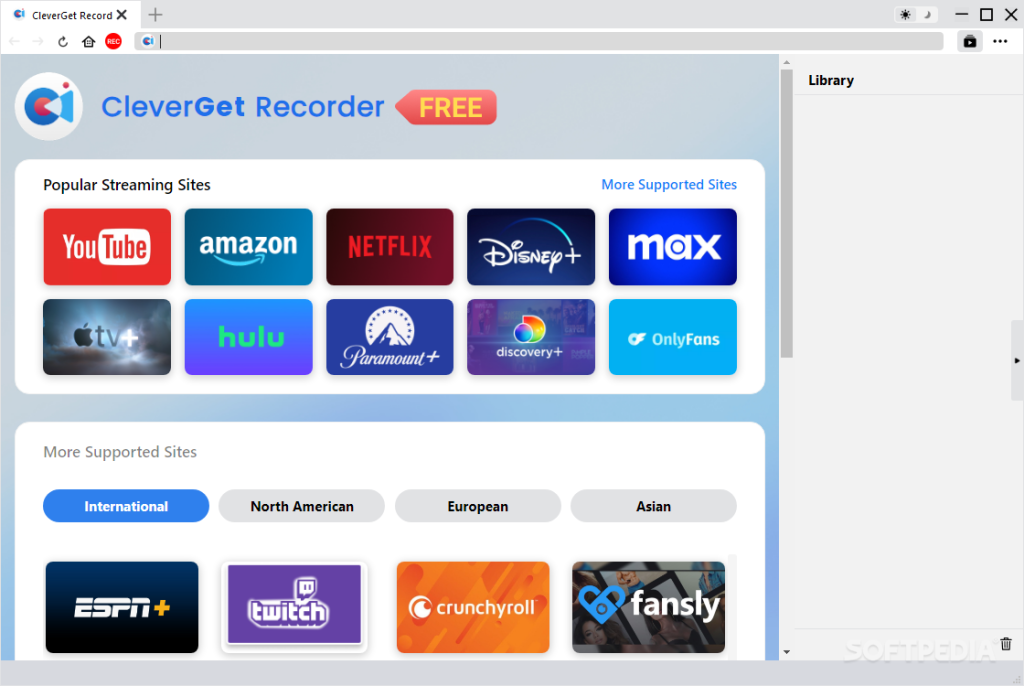Screen dimensions: 1024x686
Task: Open the Disney+ tile
Action: (x=531, y=247)
